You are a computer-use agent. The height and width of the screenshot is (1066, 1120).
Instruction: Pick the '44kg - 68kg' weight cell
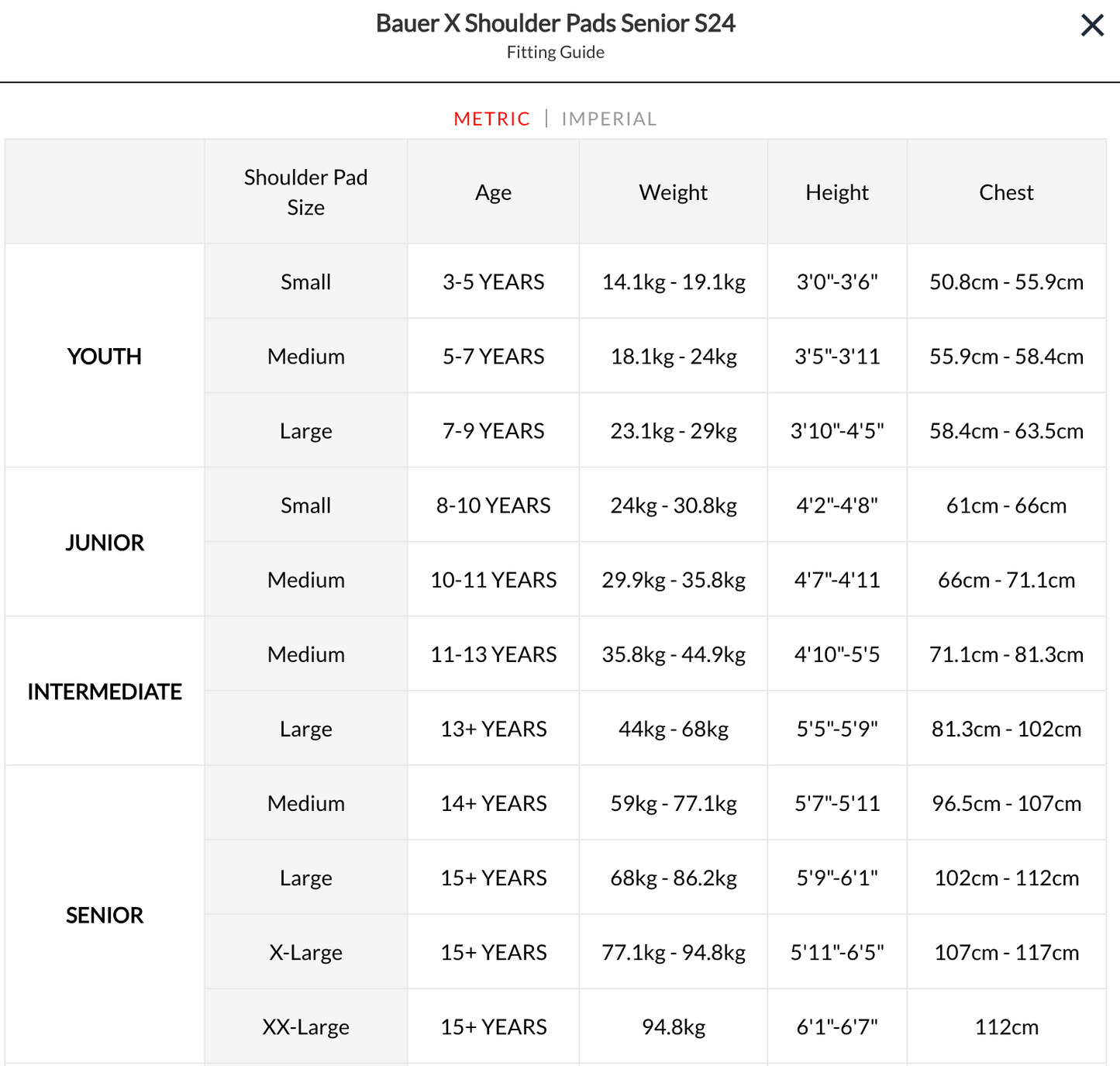pos(674,729)
